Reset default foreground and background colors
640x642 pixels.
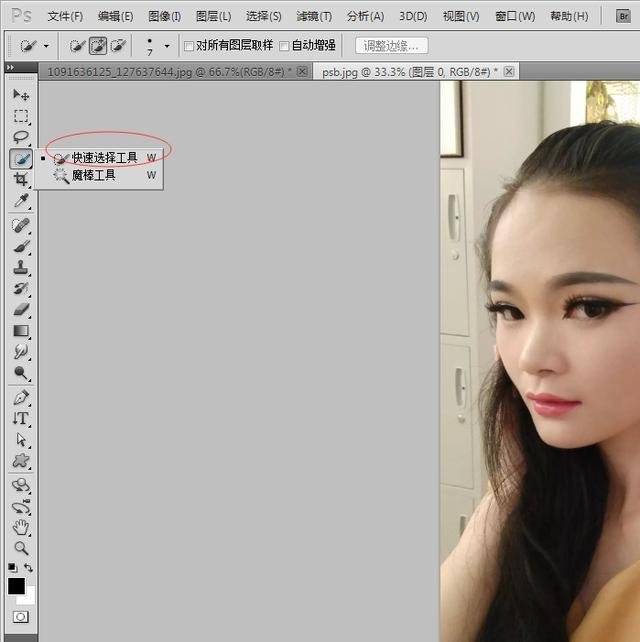(x=12, y=567)
